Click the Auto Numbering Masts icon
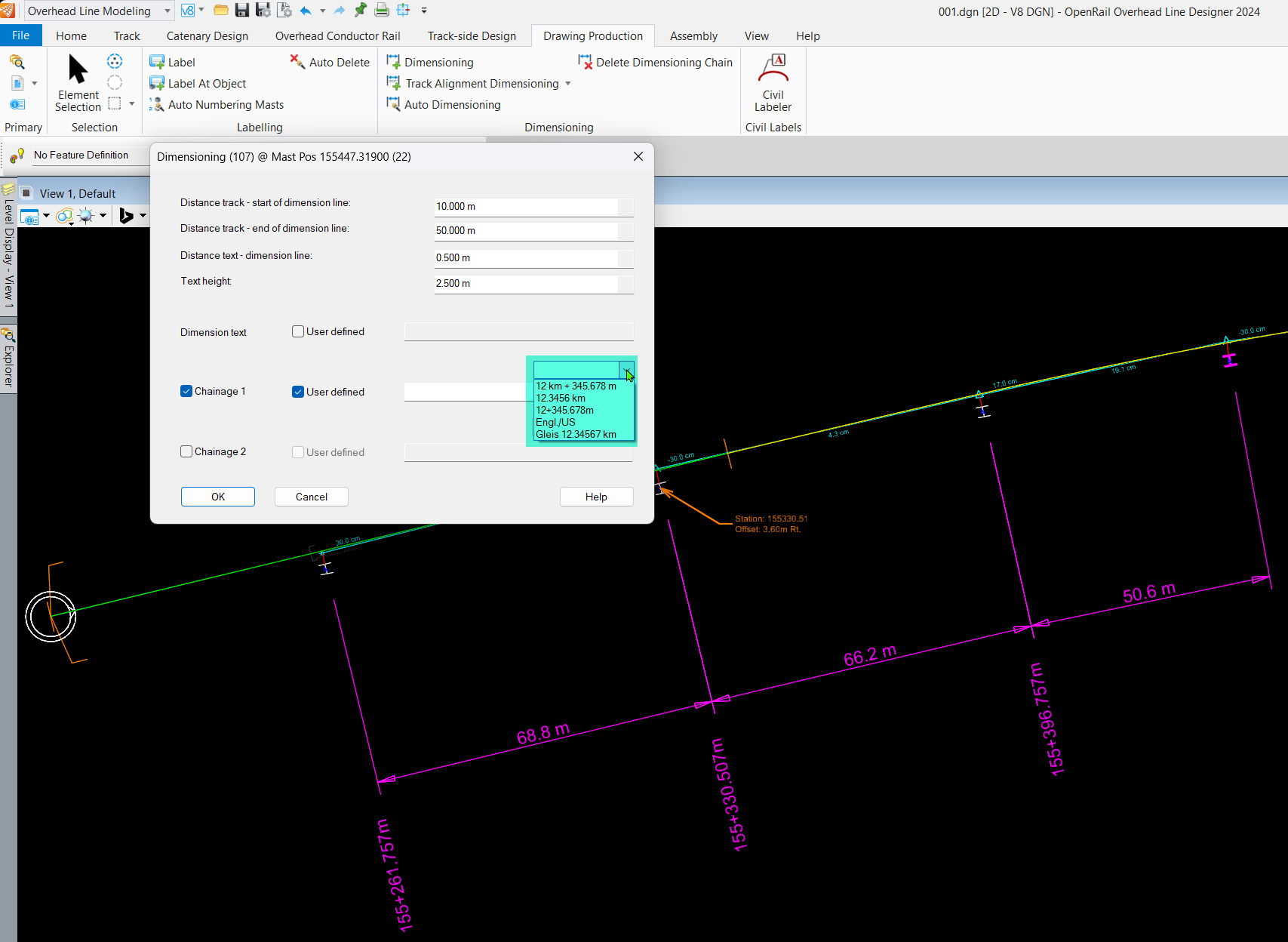 pos(157,105)
